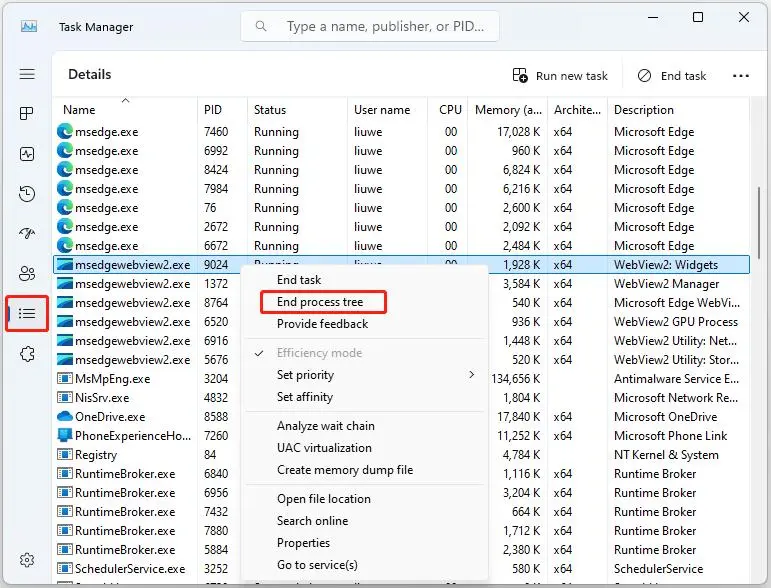Choose Go to service(s)

(x=317, y=565)
